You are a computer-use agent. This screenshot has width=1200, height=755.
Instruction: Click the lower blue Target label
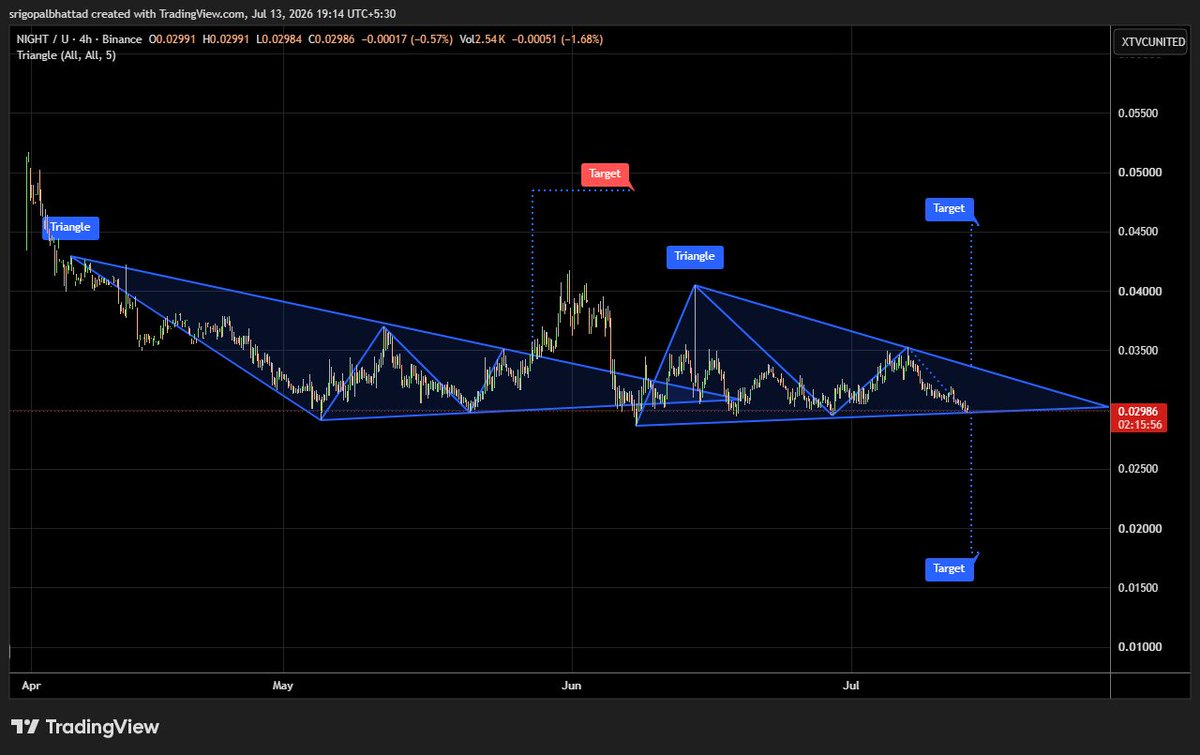click(949, 568)
